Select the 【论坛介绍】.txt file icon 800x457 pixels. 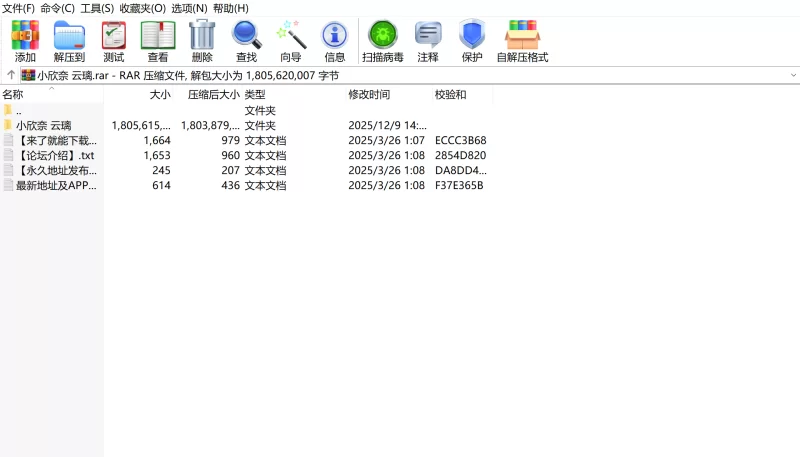click(8, 155)
